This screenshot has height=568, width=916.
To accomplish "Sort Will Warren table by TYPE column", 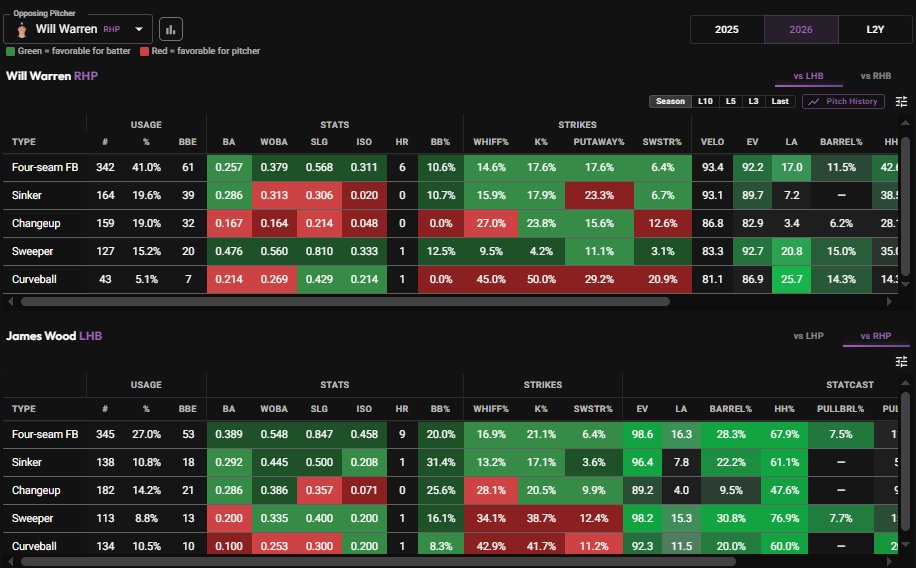I will click(24, 142).
